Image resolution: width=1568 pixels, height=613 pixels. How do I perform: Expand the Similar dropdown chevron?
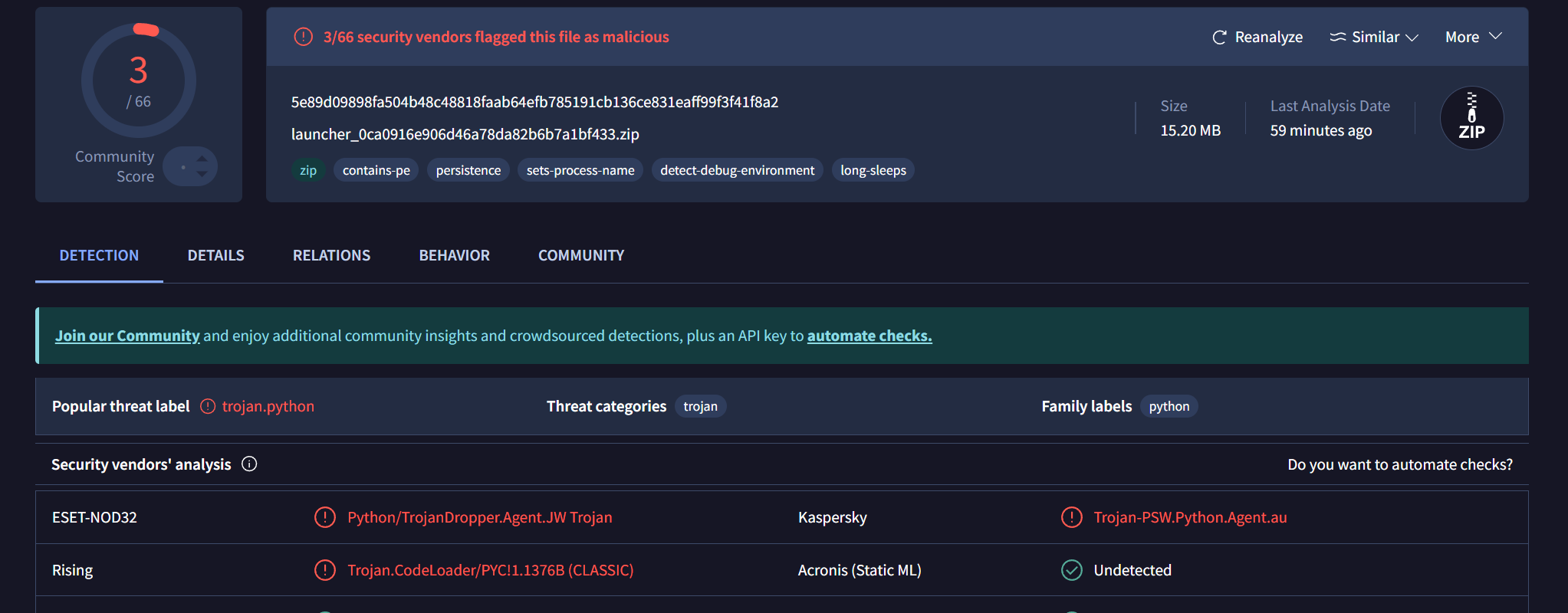(x=1412, y=38)
